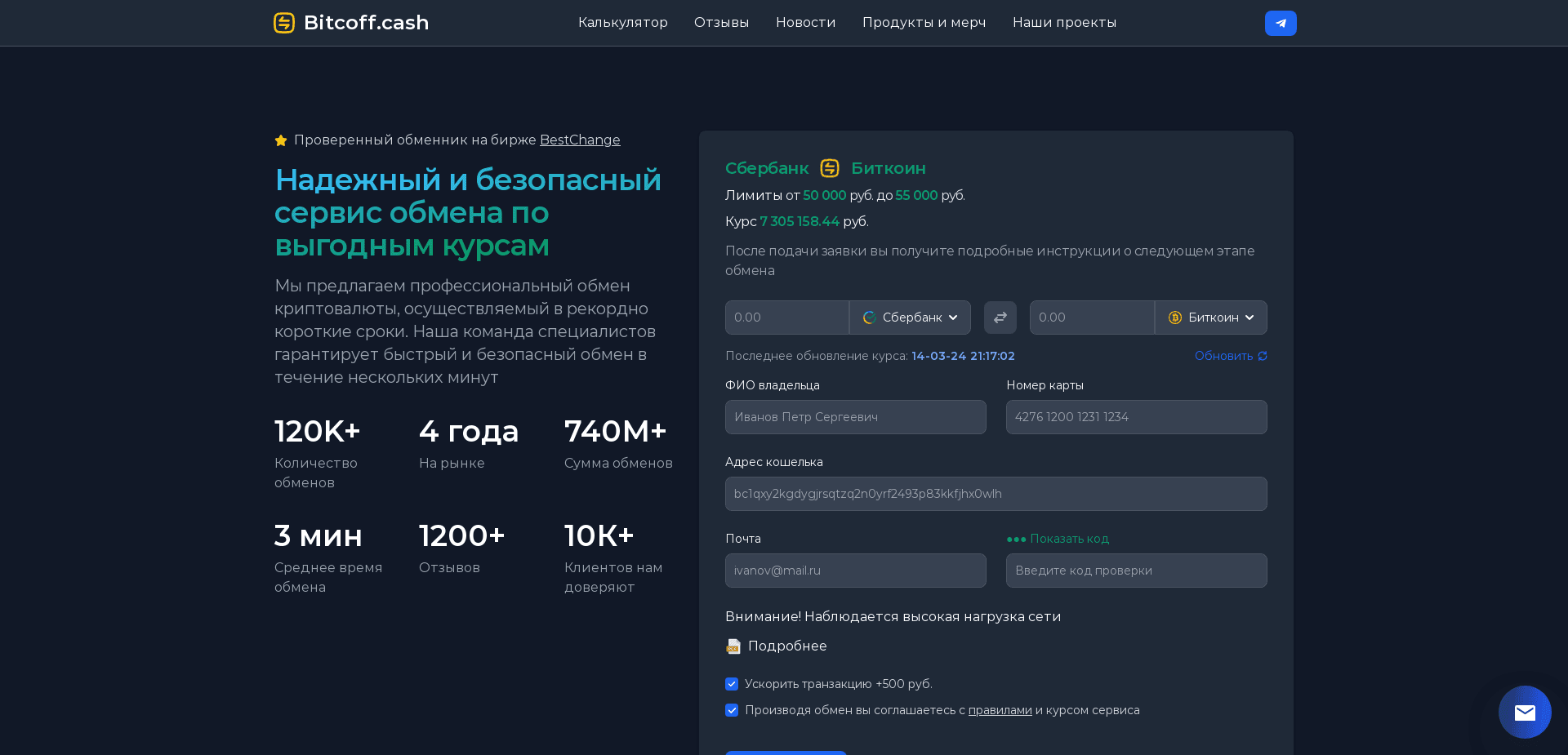1568x755 pixels.
Task: Click the swap currencies arrows icon
Action: pyautogui.click(x=1000, y=318)
